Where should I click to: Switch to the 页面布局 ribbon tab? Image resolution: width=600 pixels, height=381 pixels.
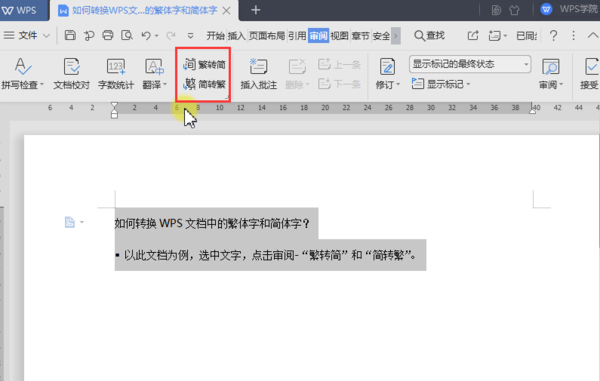(x=267, y=36)
